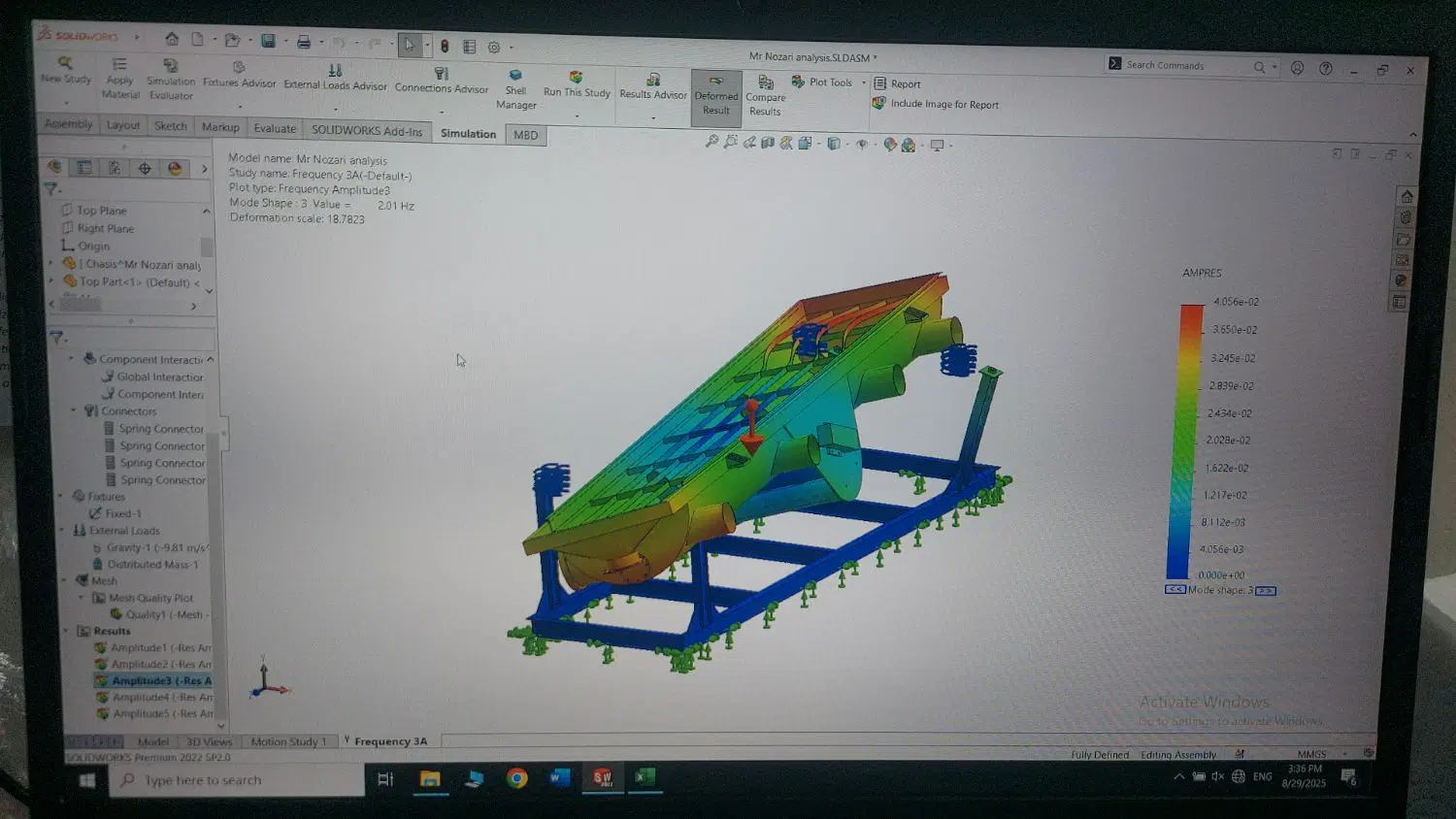
Task: Open the Fixtures Advisor
Action: 239,76
